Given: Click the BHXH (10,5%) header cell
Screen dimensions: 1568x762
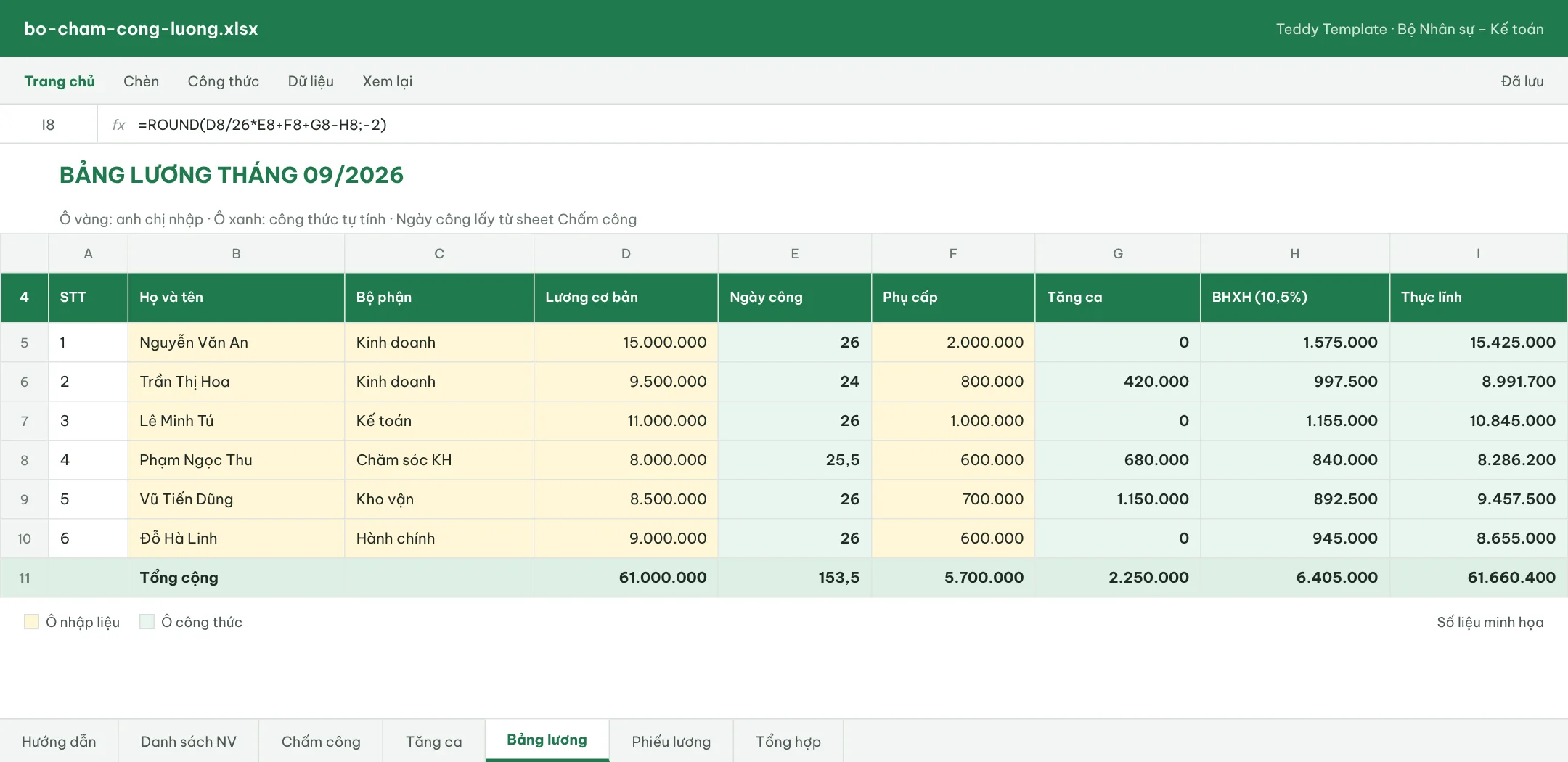Looking at the screenshot, I should tap(1295, 298).
